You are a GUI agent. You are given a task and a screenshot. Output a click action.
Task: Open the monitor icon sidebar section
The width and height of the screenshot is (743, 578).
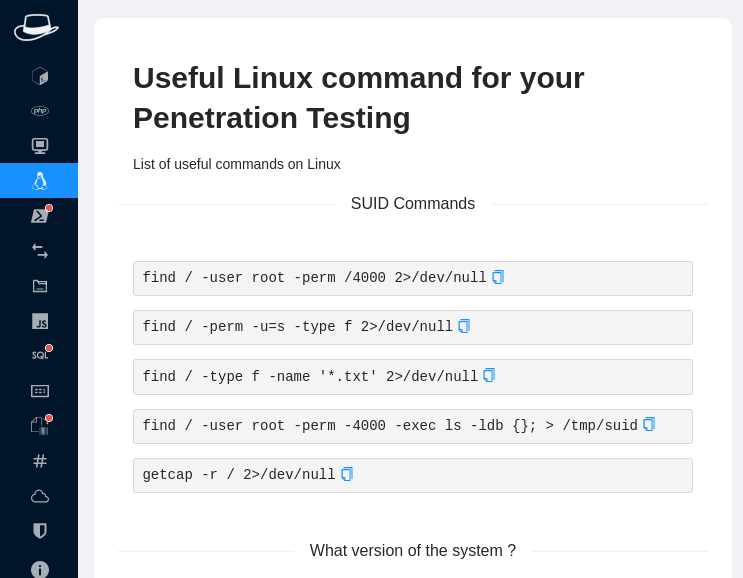tap(40, 146)
